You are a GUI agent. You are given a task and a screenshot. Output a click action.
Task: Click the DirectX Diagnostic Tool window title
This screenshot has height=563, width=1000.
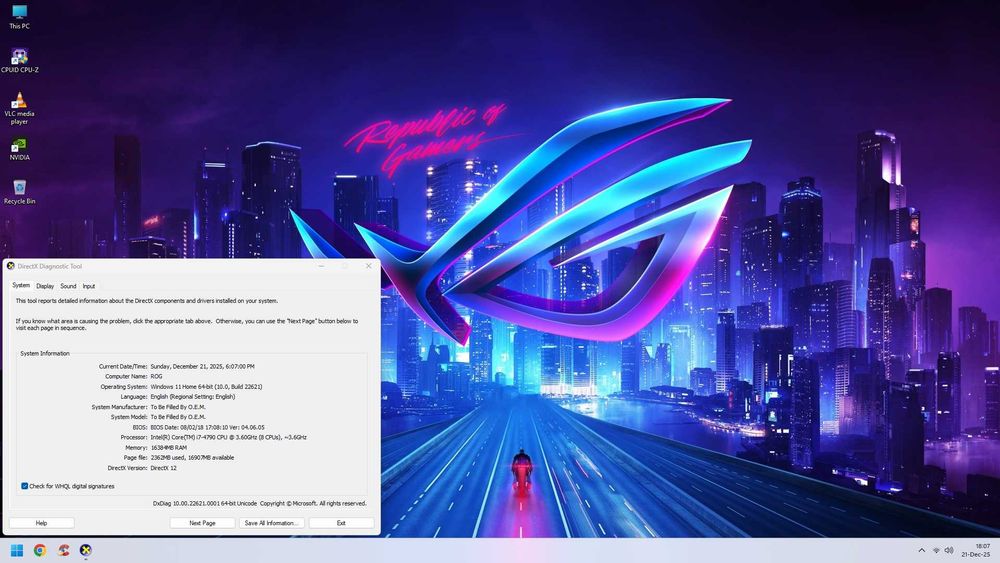pyautogui.click(x=50, y=266)
